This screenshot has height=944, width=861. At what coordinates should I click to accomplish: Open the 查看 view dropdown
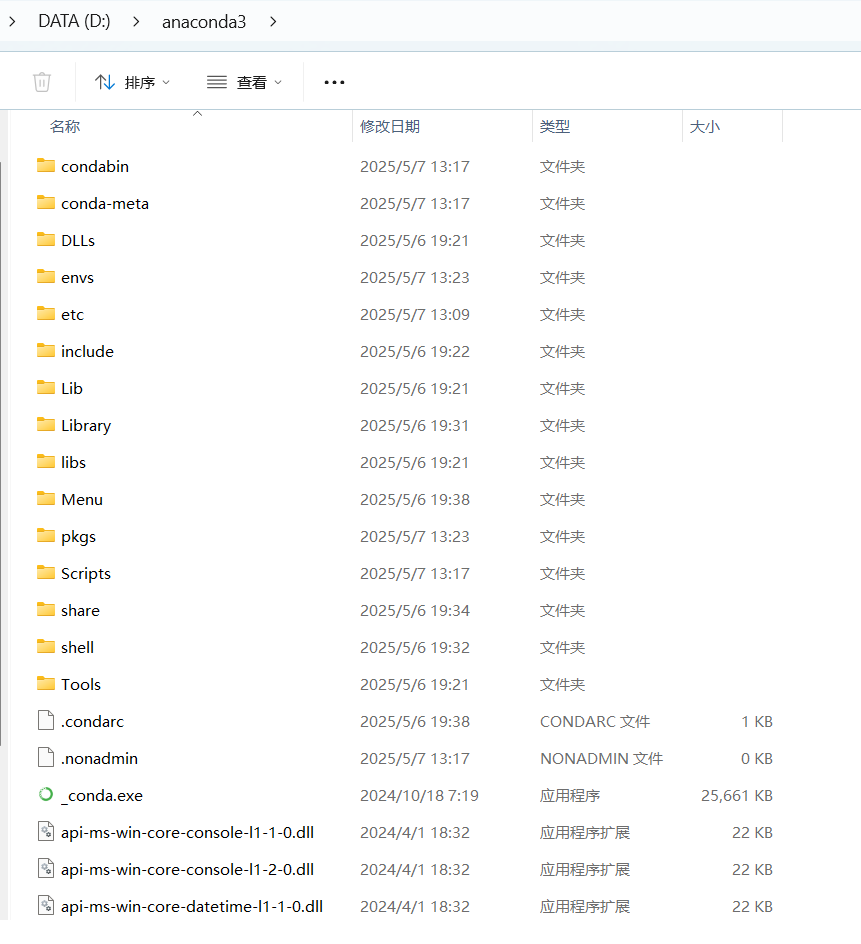244,82
